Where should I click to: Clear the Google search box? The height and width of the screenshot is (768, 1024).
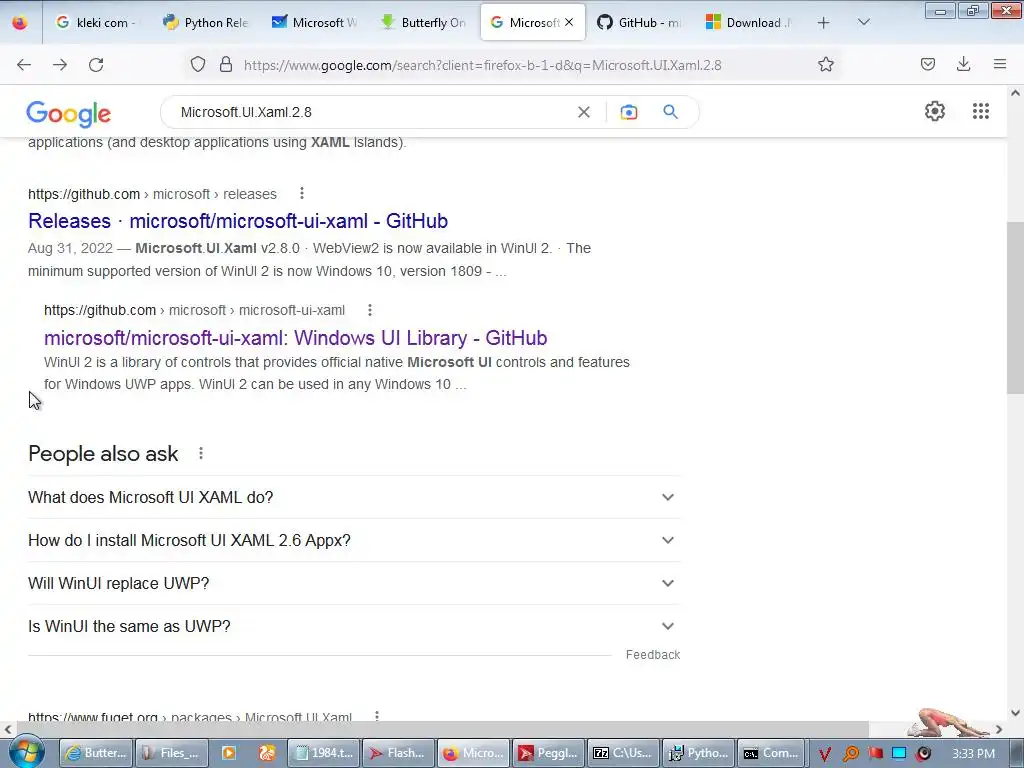[584, 112]
